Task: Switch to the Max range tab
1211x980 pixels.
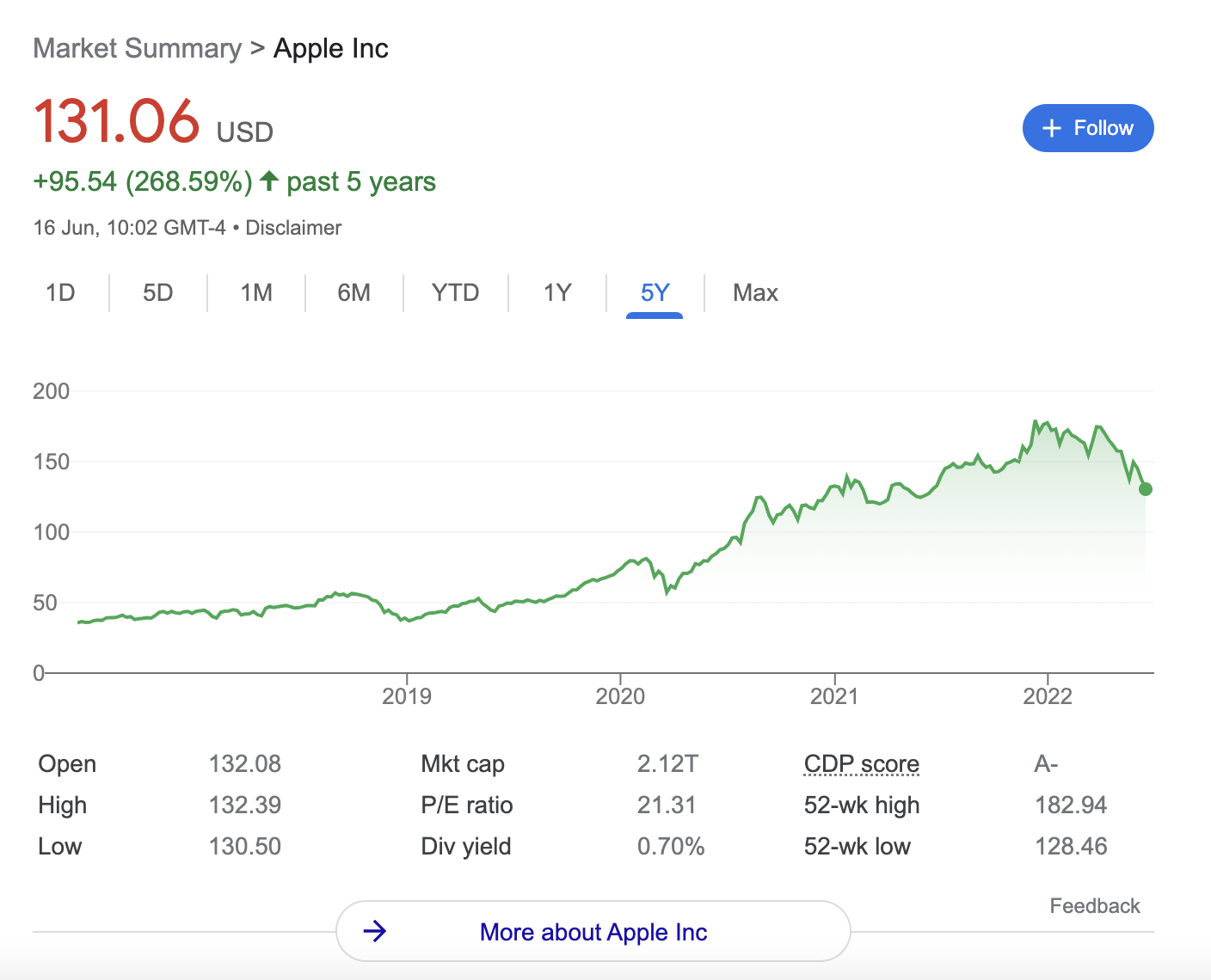Action: tap(755, 293)
